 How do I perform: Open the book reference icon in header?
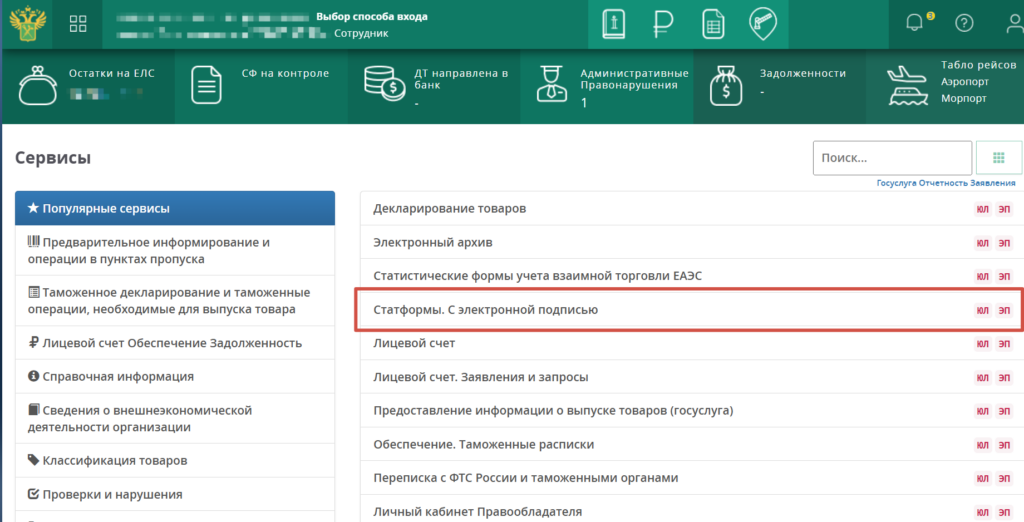613,25
